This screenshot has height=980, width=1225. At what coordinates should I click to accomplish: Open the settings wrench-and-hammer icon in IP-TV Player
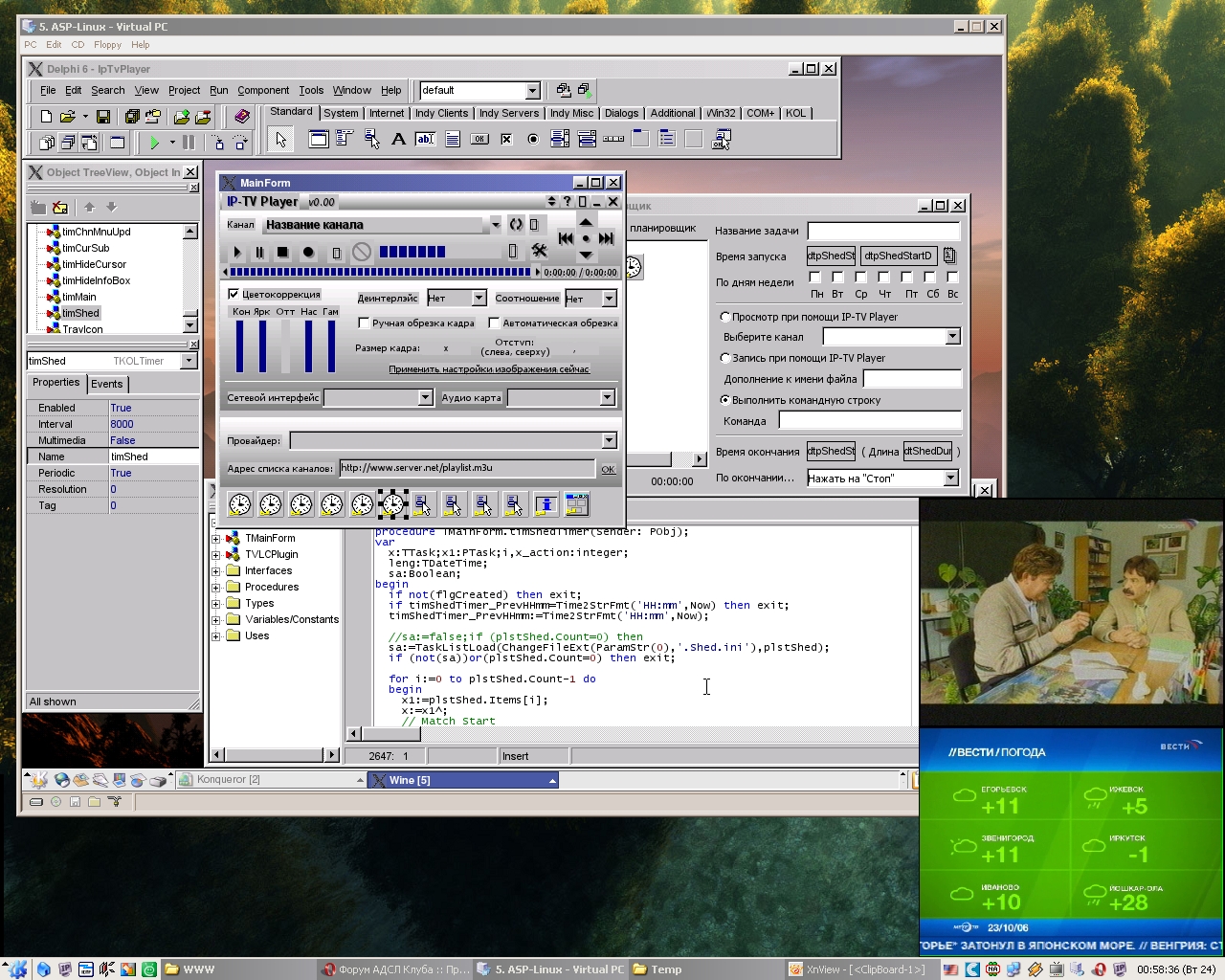(540, 251)
